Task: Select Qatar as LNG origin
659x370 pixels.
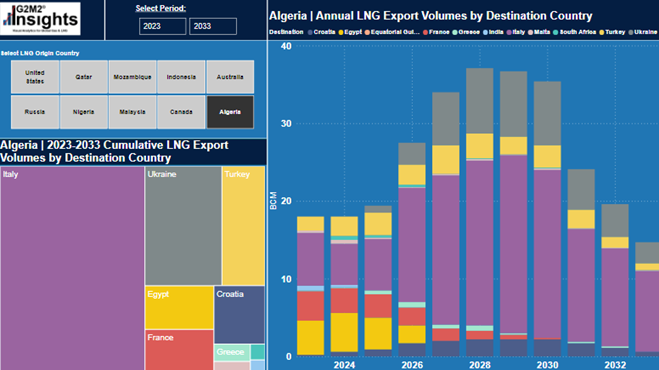Action: pyautogui.click(x=84, y=77)
